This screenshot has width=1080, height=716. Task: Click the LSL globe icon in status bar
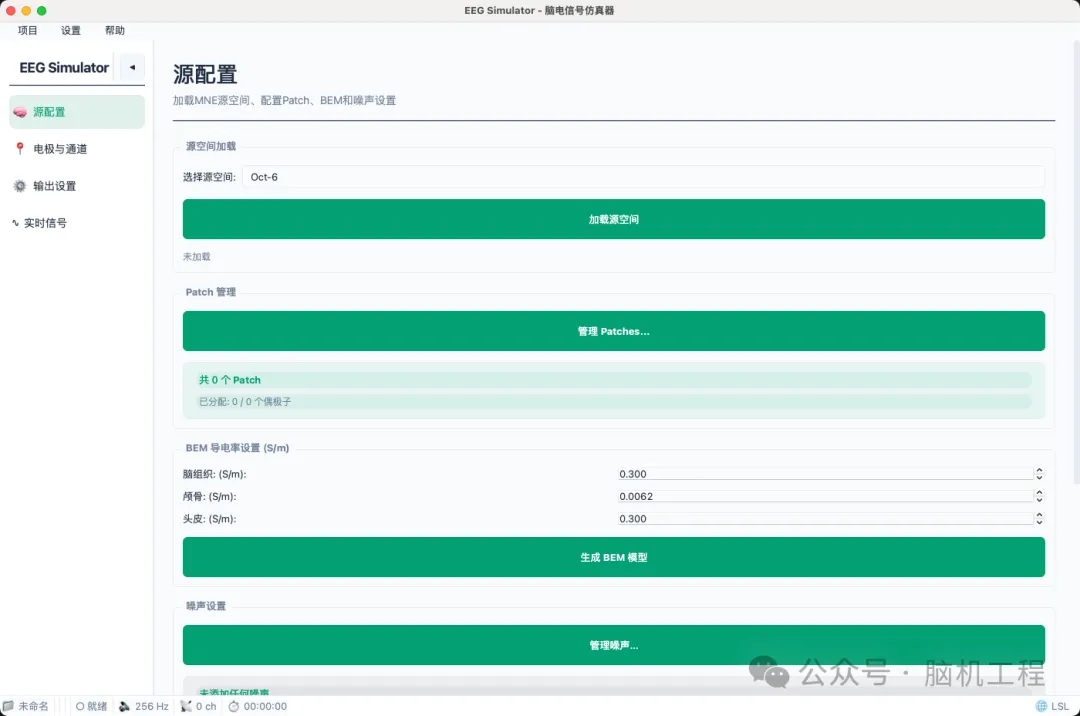1041,706
